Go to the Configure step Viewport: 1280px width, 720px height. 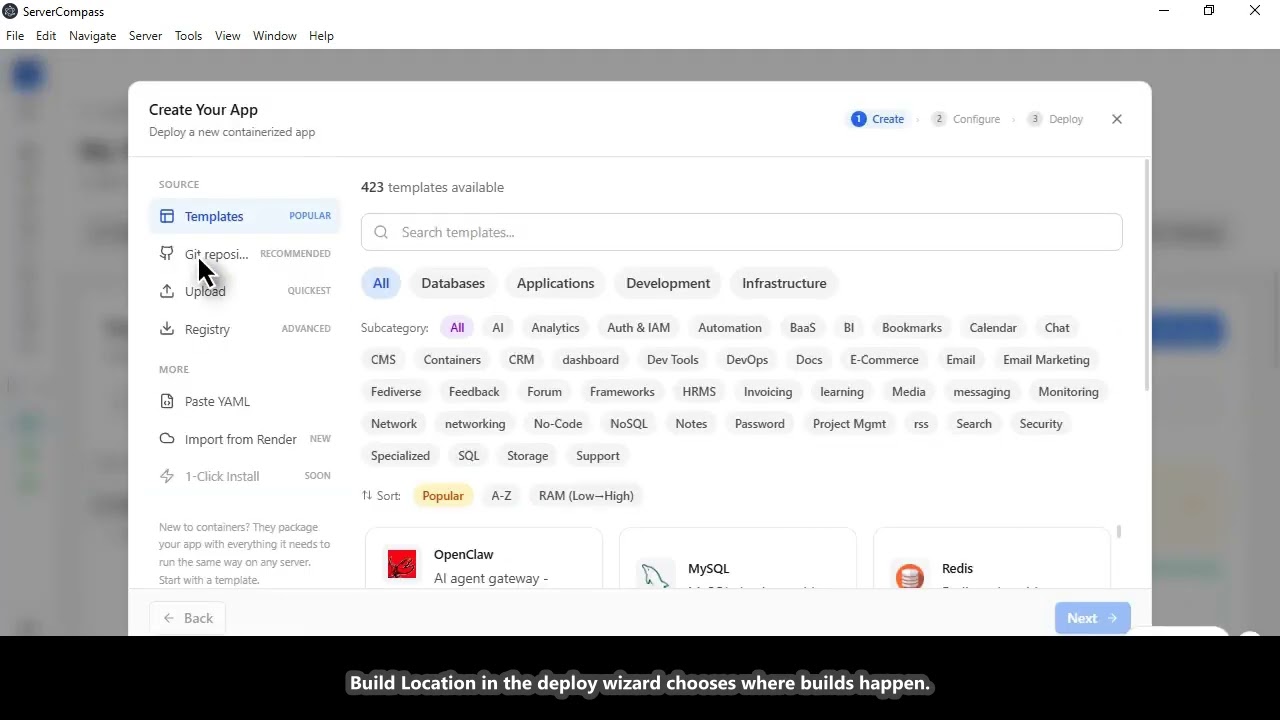point(965,119)
